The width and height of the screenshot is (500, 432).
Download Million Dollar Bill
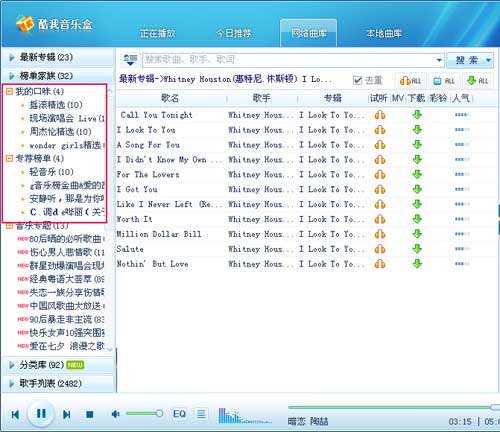(417, 234)
